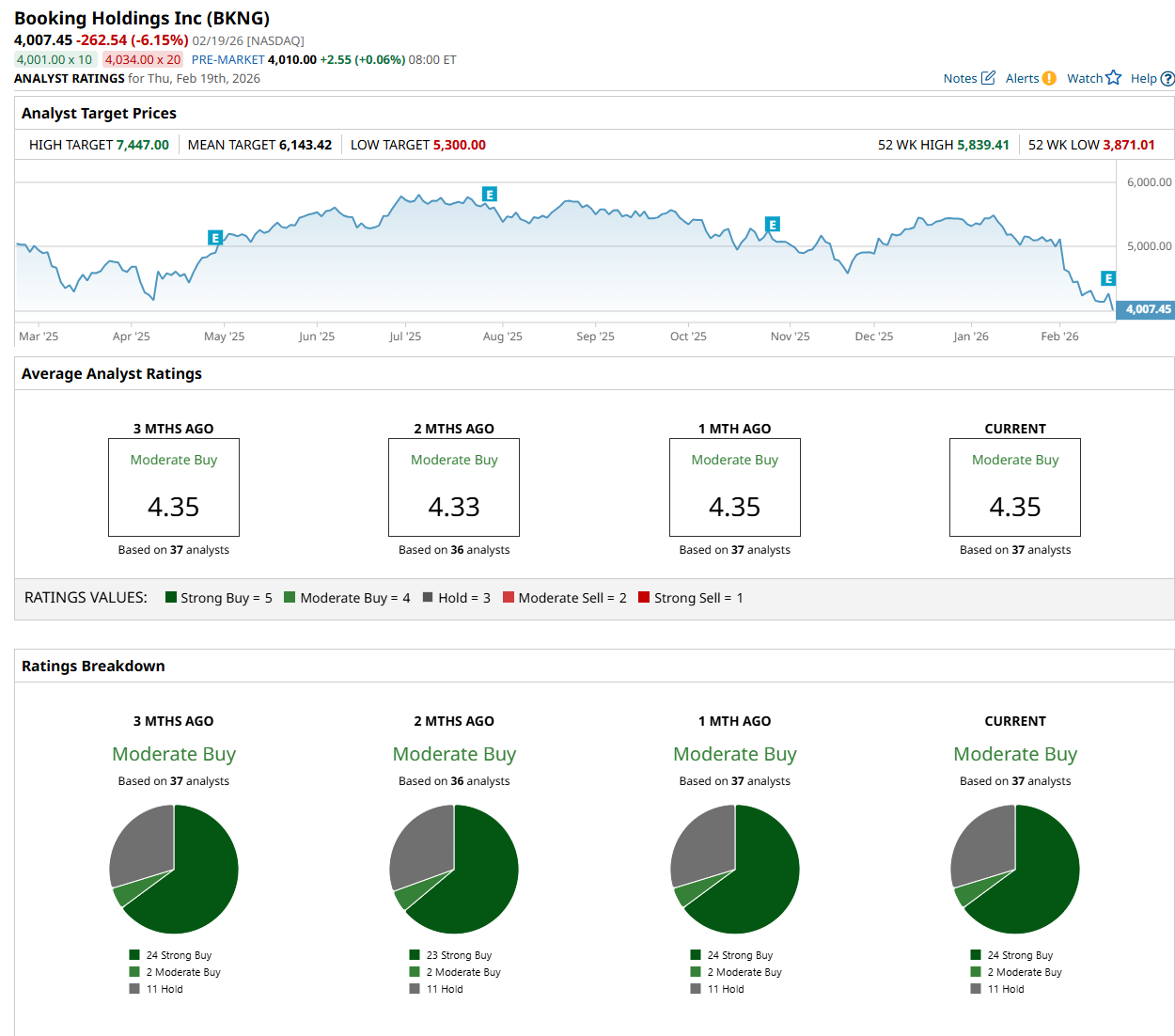Image resolution: width=1175 pixels, height=1036 pixels.
Task: Click the 1 MTH AGO average rating box
Action: click(x=735, y=487)
